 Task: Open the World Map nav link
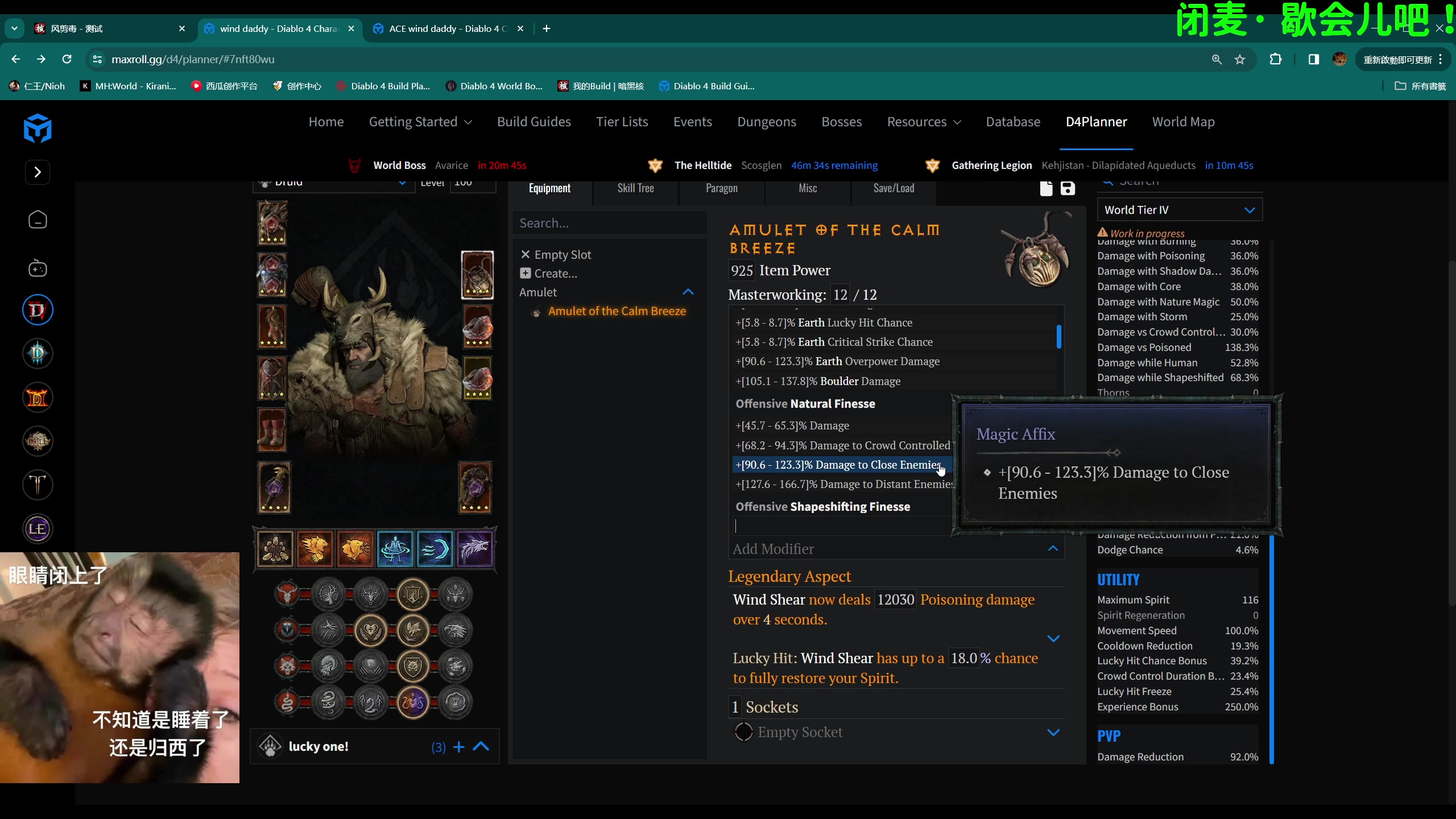pyautogui.click(x=1183, y=122)
